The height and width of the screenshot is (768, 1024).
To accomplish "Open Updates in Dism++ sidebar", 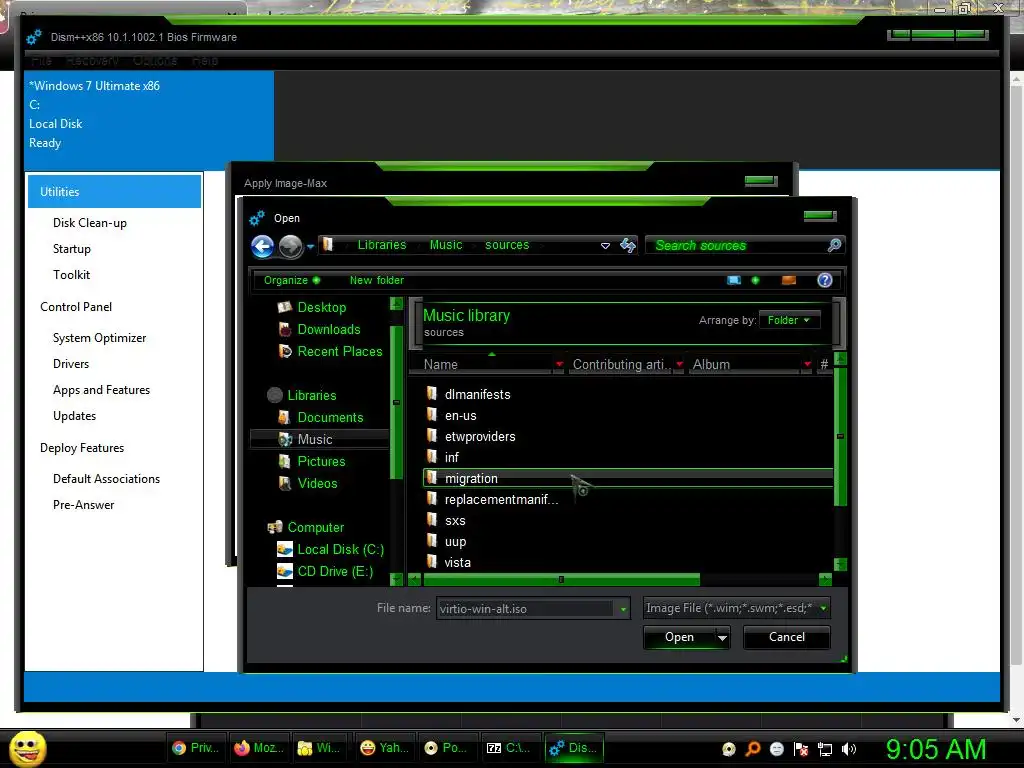I will point(74,416).
